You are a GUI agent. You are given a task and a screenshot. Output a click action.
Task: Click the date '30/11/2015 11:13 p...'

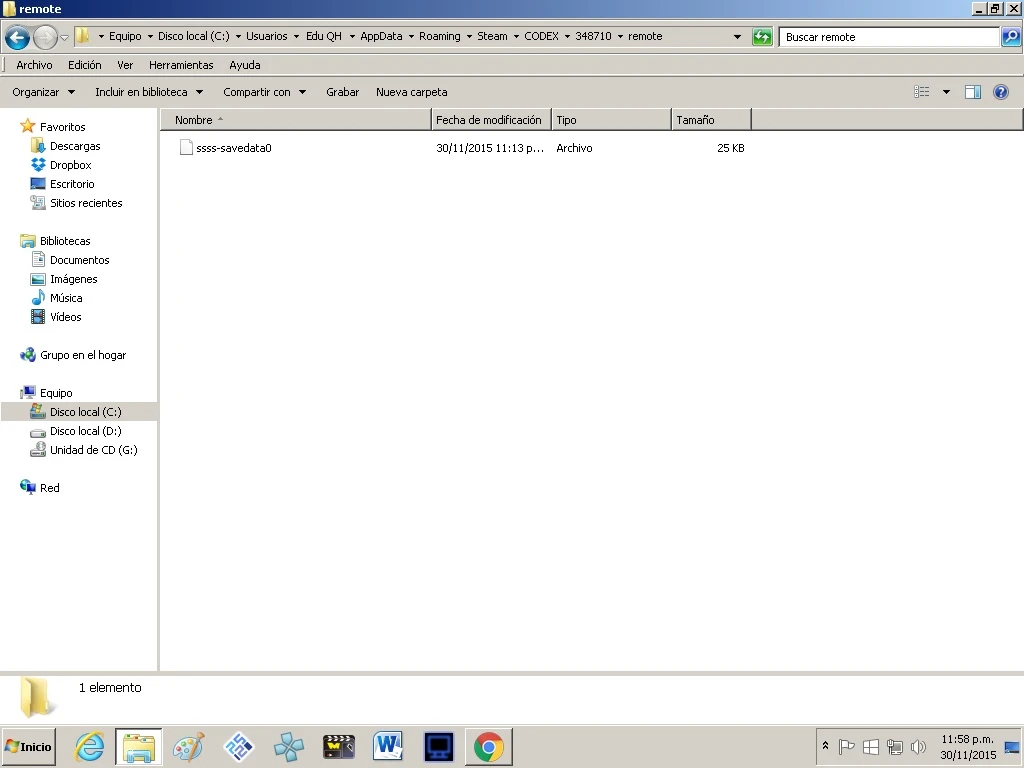490,148
